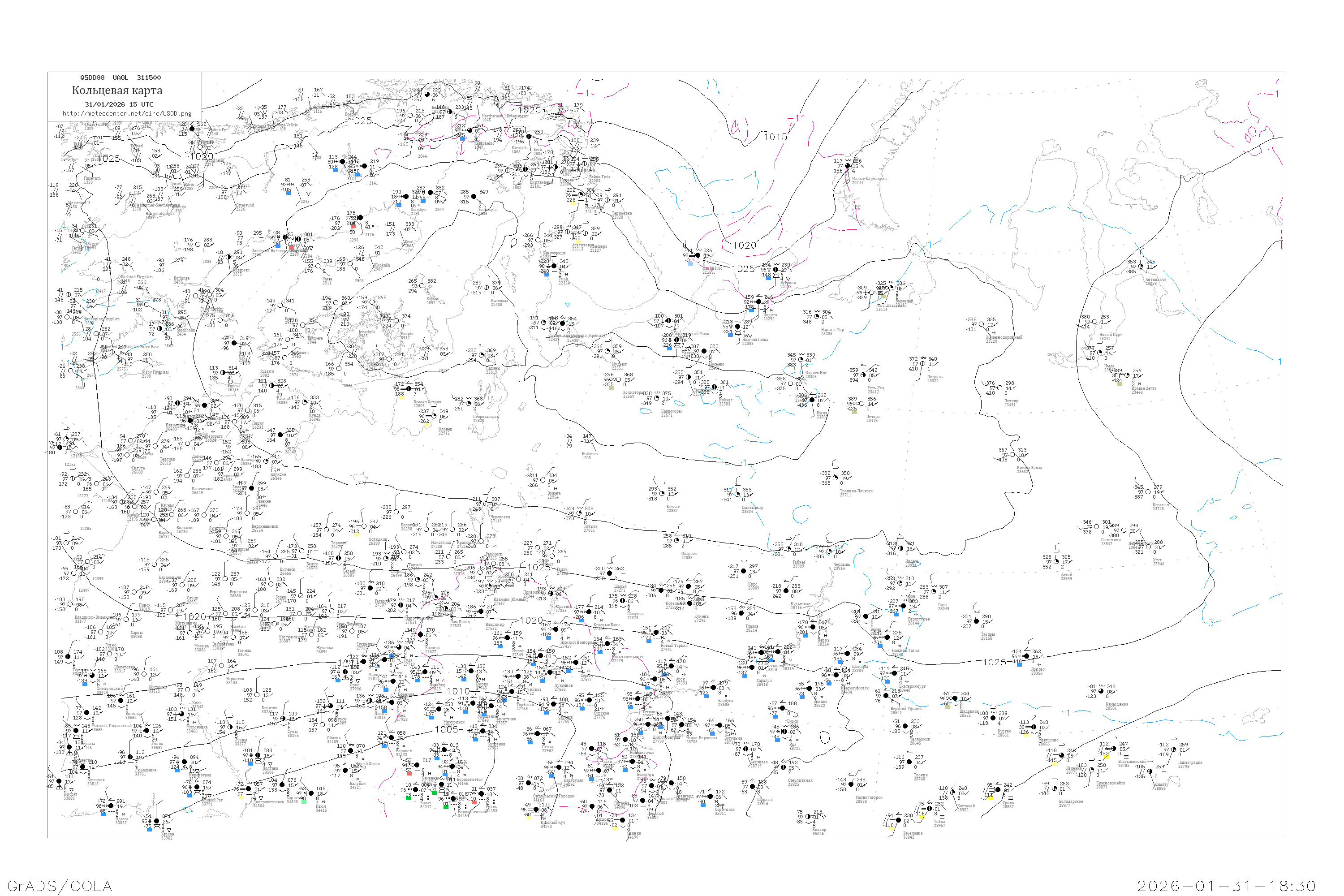
Task: Click the Бугрино station half-filled circle
Action: click(x=776, y=270)
